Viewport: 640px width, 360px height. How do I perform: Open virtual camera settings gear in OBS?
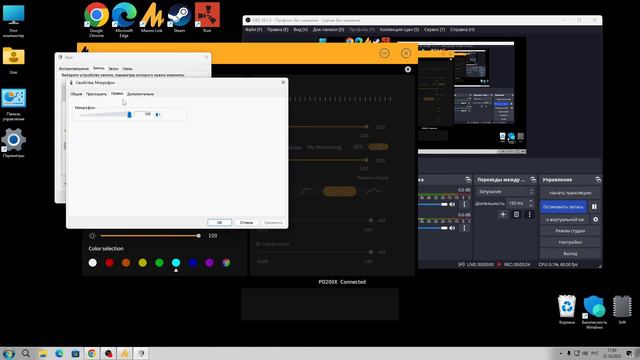coord(596,220)
